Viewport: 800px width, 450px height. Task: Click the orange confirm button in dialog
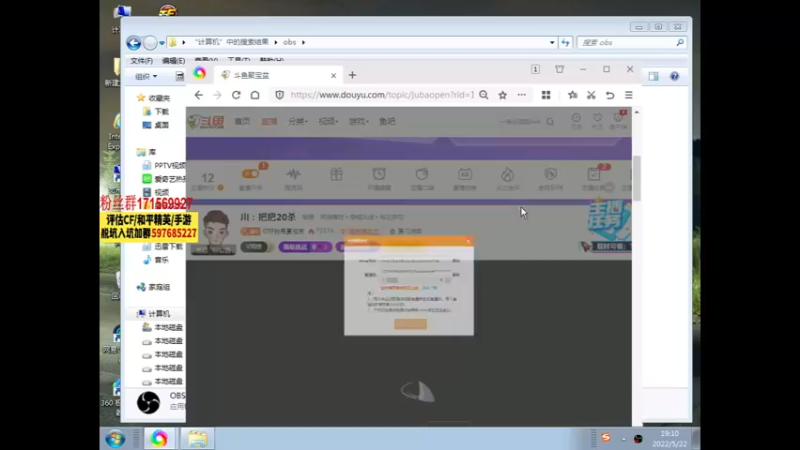coord(410,323)
